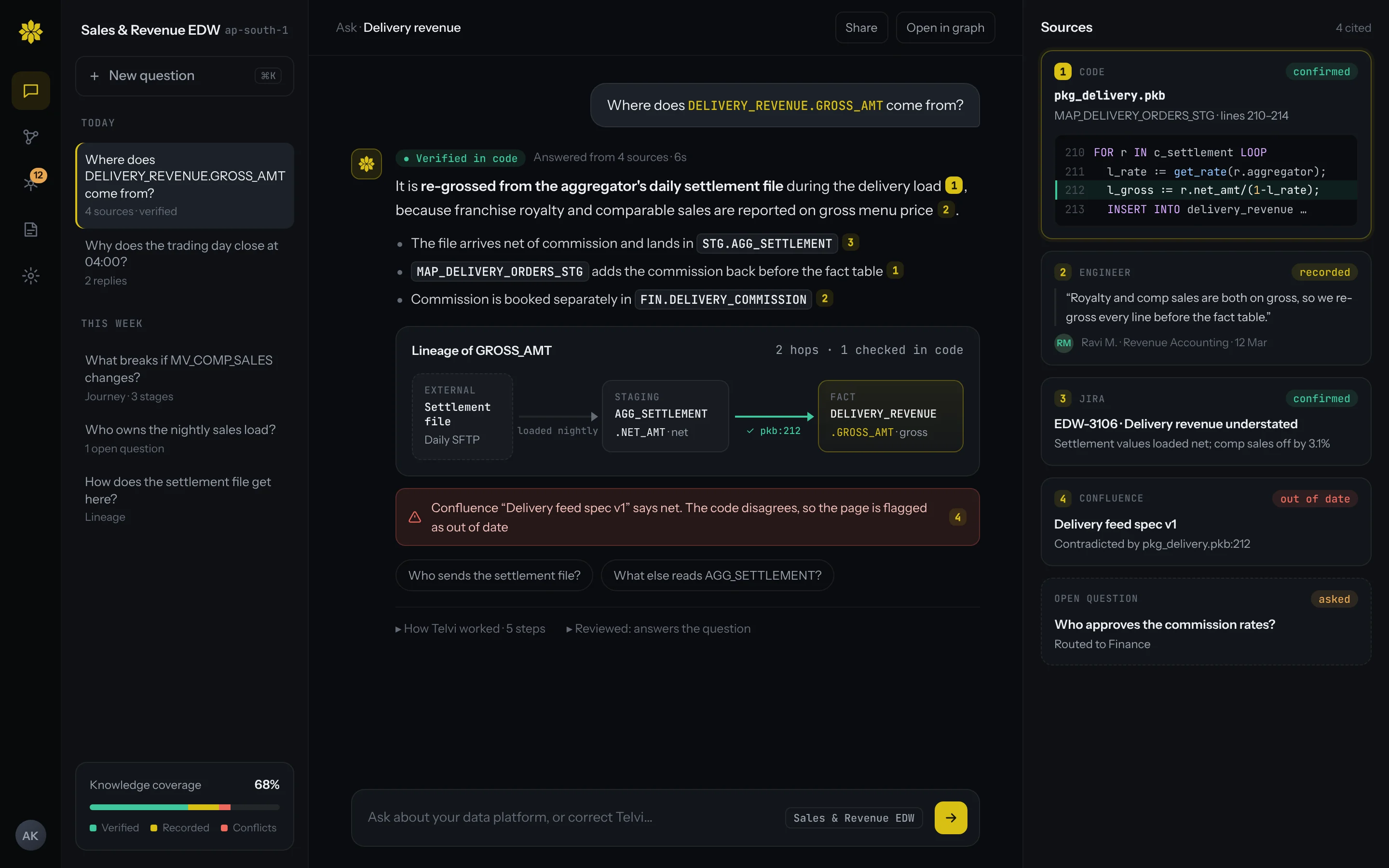This screenshot has width=1389, height=868.
Task: Click the DELIVERY_REVENUE fact node in lineage
Action: click(x=890, y=416)
